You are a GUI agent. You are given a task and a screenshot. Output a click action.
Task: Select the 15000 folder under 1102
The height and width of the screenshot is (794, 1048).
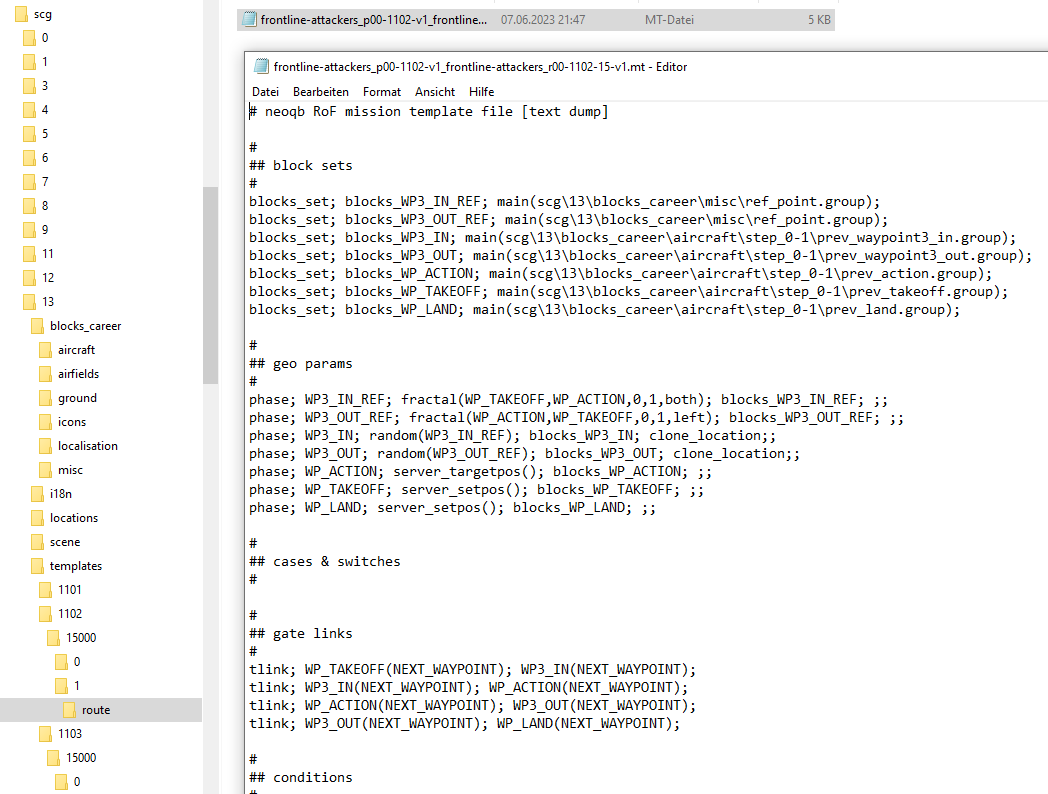(81, 638)
